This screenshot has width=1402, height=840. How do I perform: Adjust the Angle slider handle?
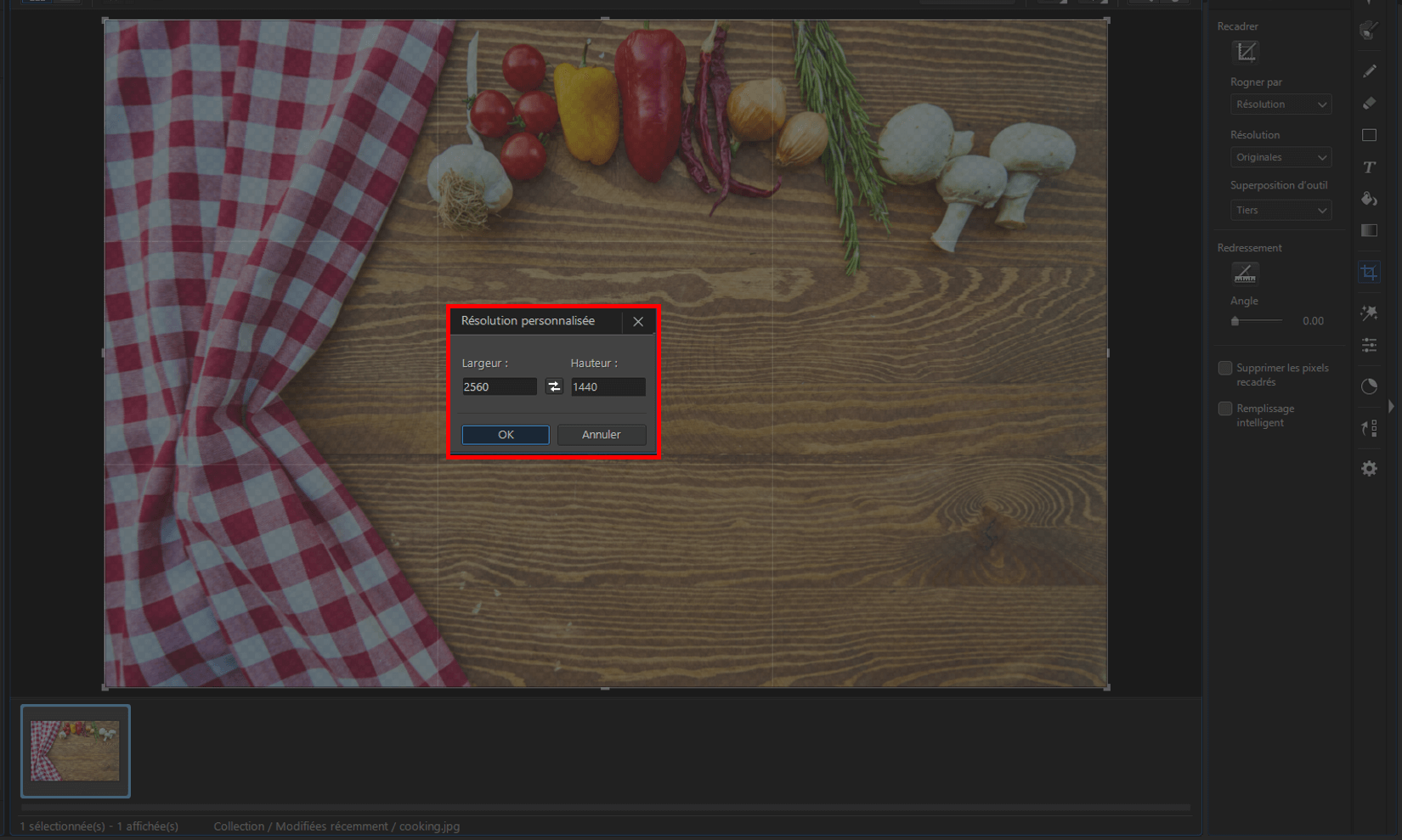coord(1235,321)
